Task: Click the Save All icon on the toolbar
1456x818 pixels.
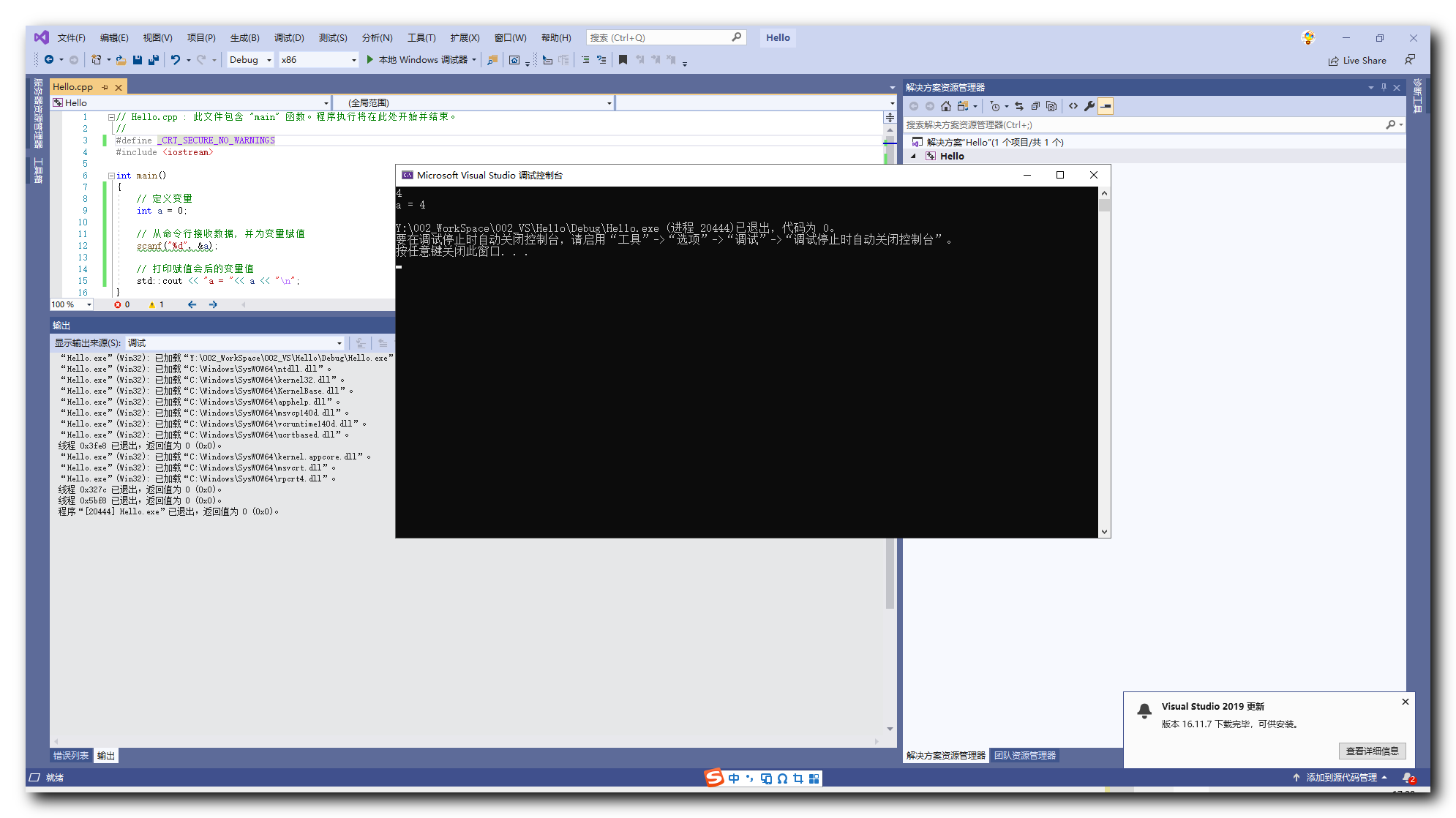Action: (154, 60)
